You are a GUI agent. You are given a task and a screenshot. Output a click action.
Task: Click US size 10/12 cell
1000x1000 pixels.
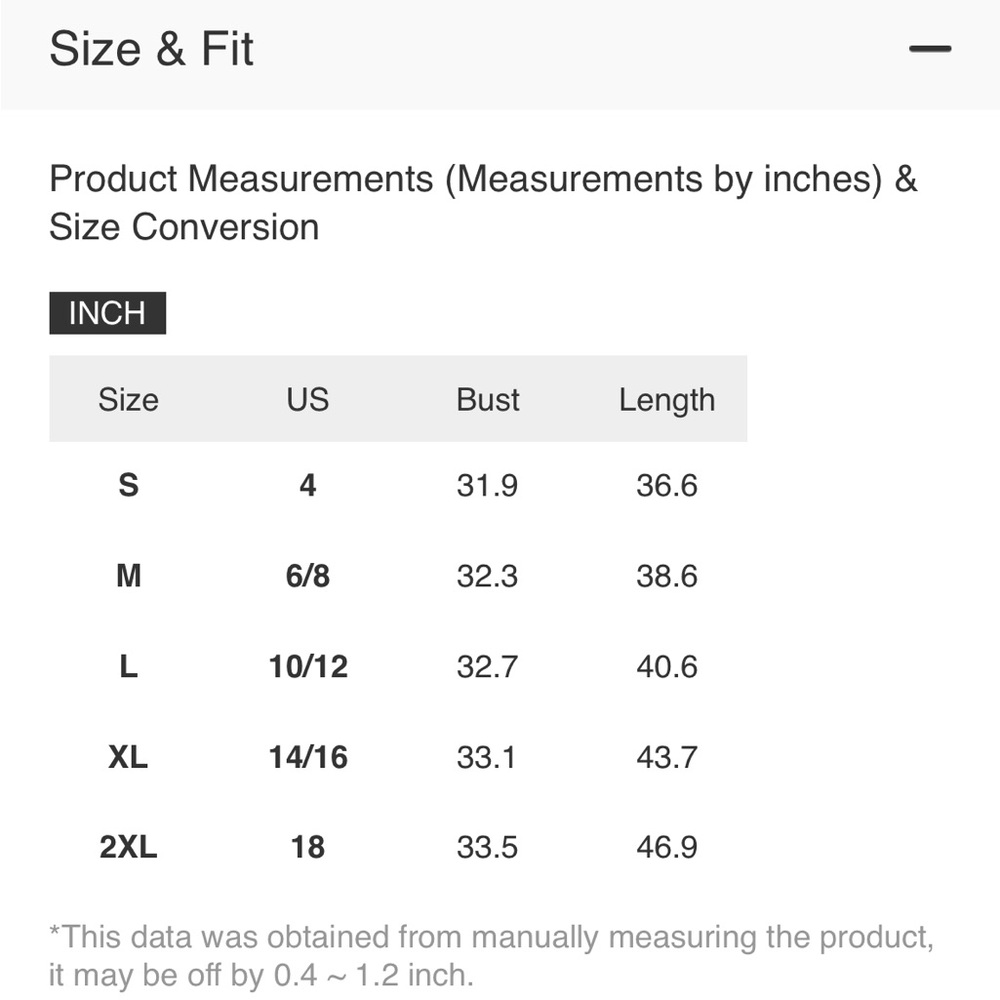pos(308,666)
